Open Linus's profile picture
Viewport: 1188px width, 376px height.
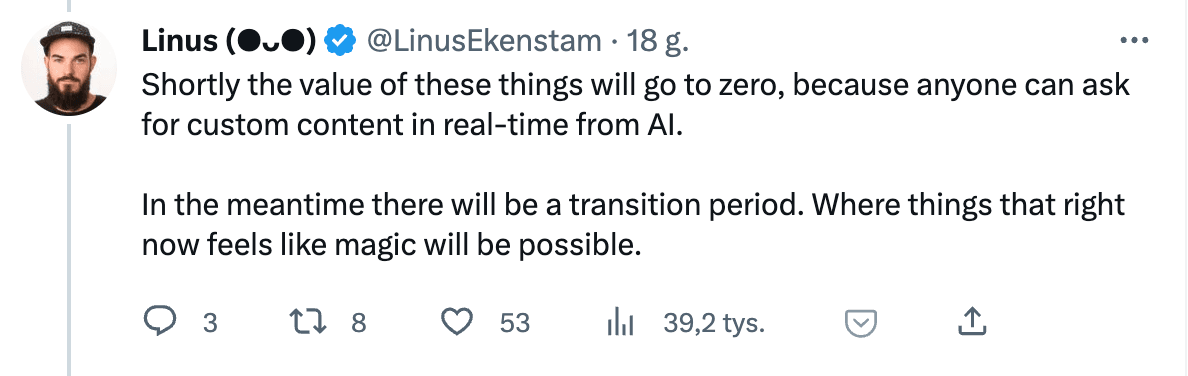(x=69, y=68)
